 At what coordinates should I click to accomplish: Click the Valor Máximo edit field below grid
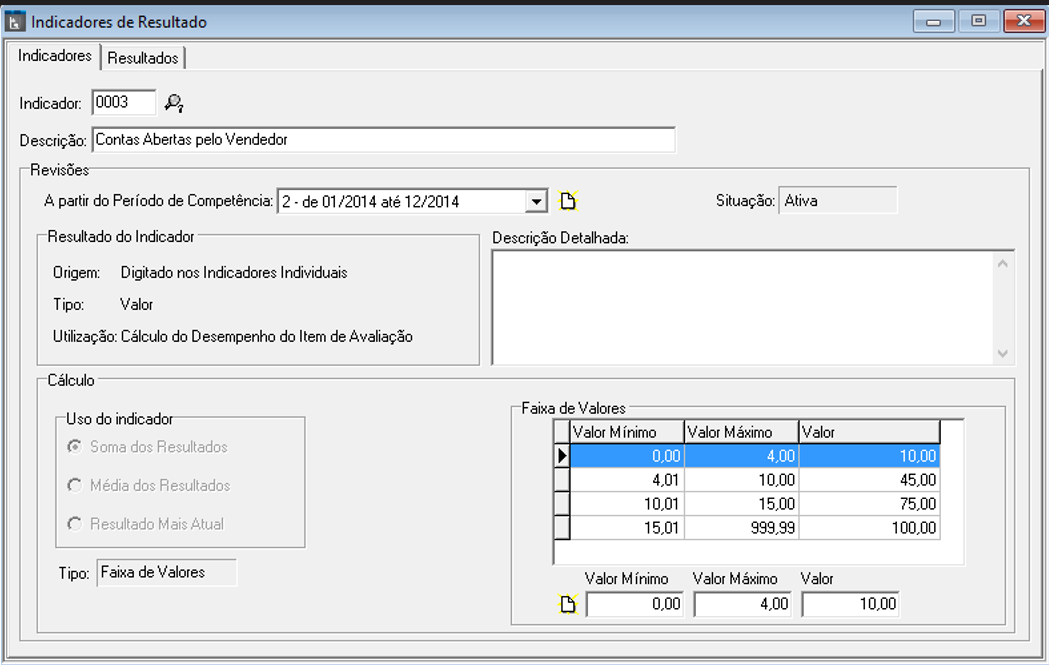tap(741, 604)
